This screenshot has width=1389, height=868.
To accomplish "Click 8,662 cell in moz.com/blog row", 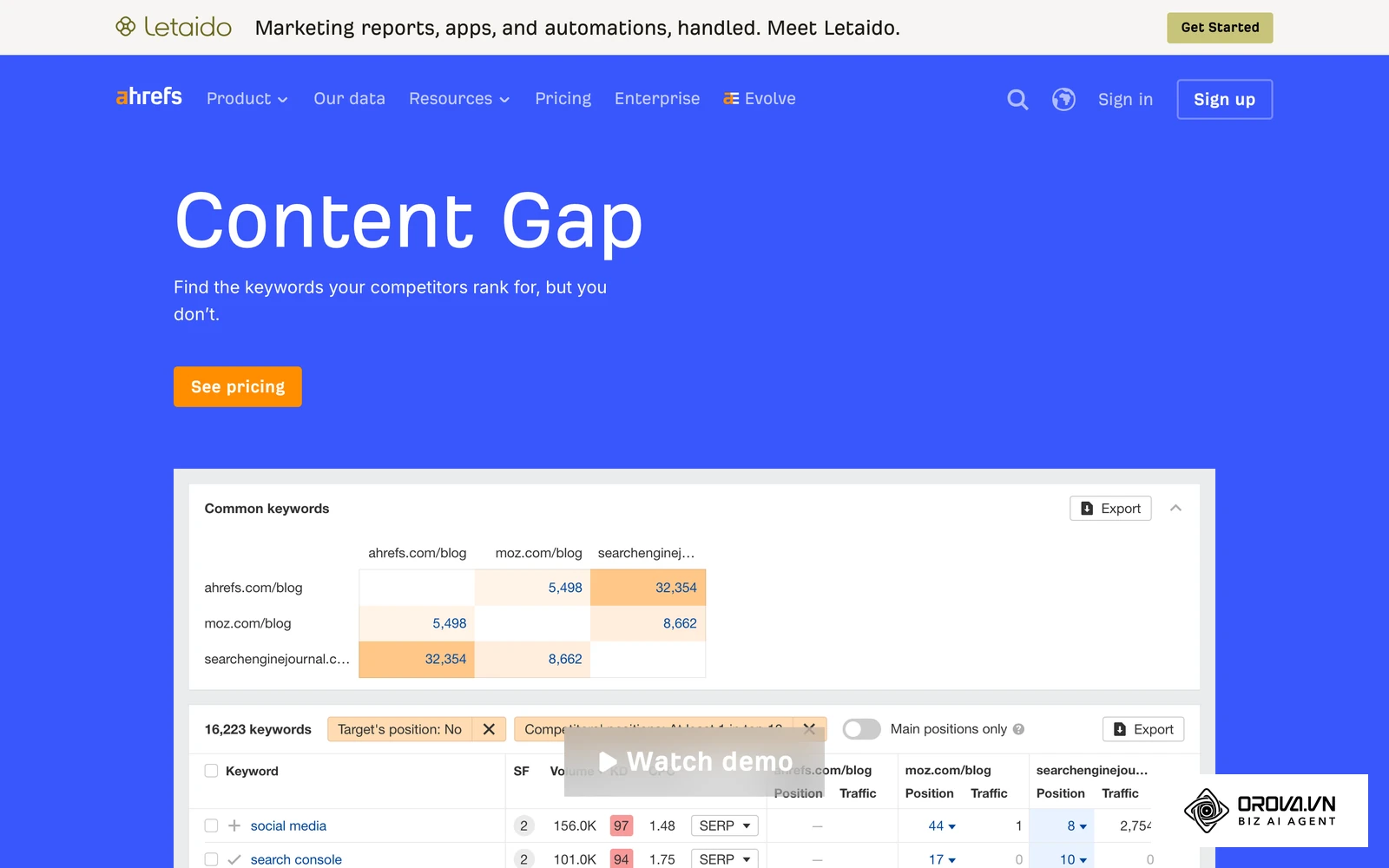I will point(648,623).
